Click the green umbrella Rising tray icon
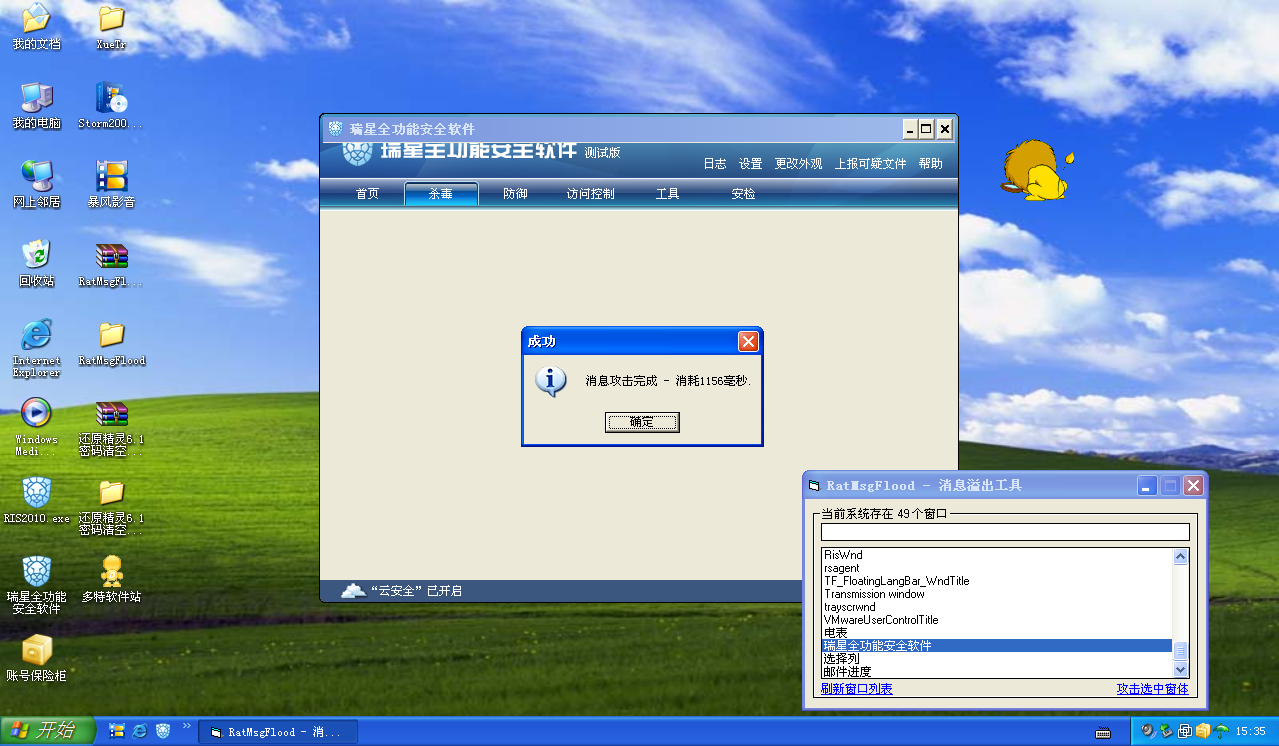 coord(1221,731)
